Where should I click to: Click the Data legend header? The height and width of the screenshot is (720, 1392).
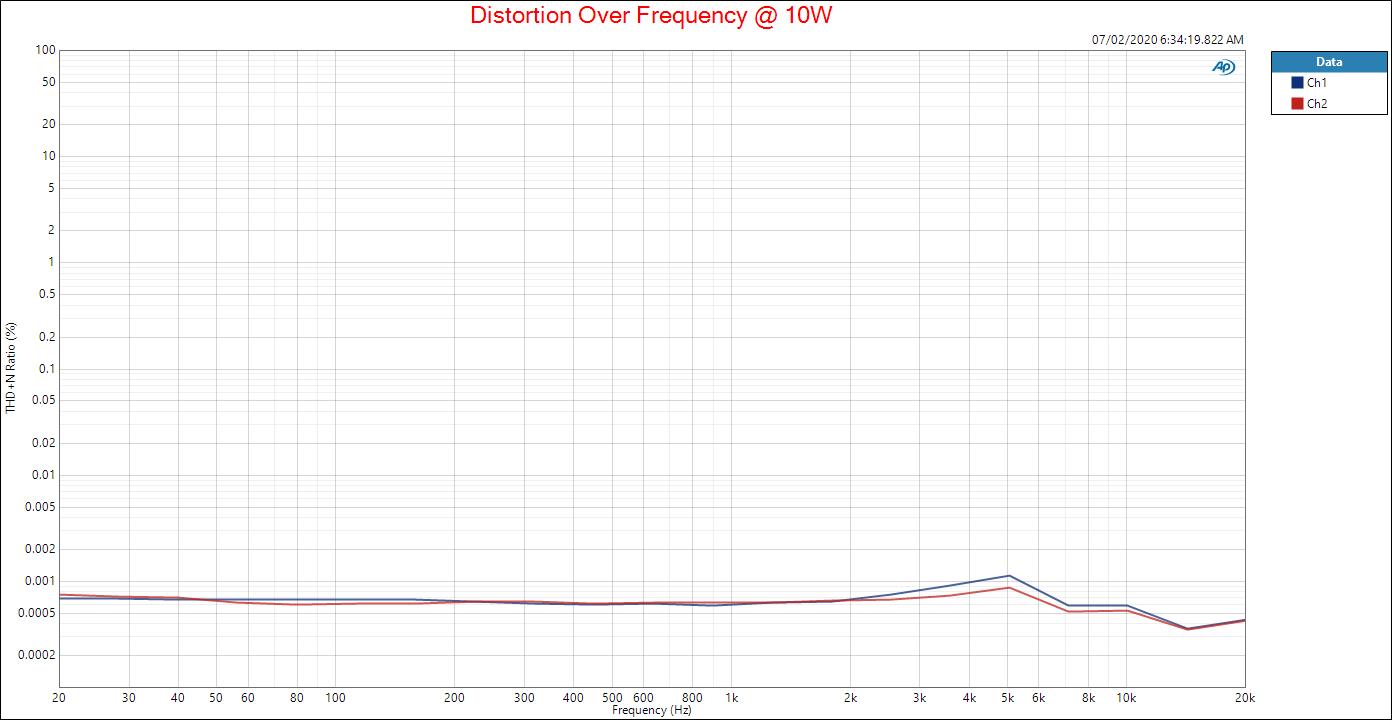pos(1329,62)
